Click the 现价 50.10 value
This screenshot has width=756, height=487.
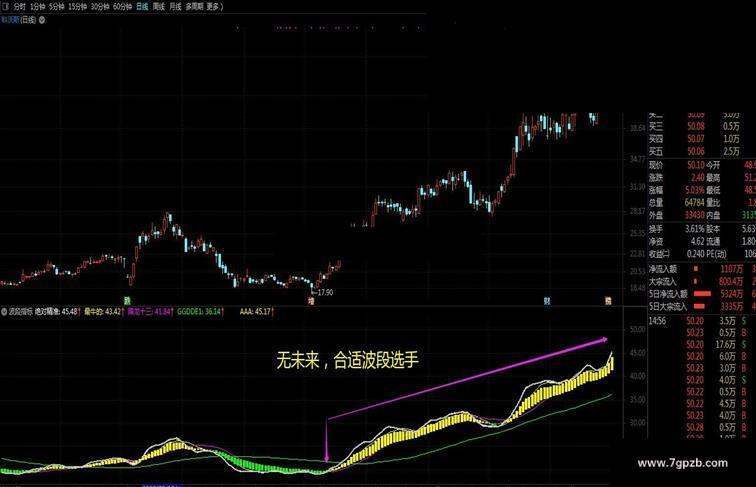click(x=696, y=165)
